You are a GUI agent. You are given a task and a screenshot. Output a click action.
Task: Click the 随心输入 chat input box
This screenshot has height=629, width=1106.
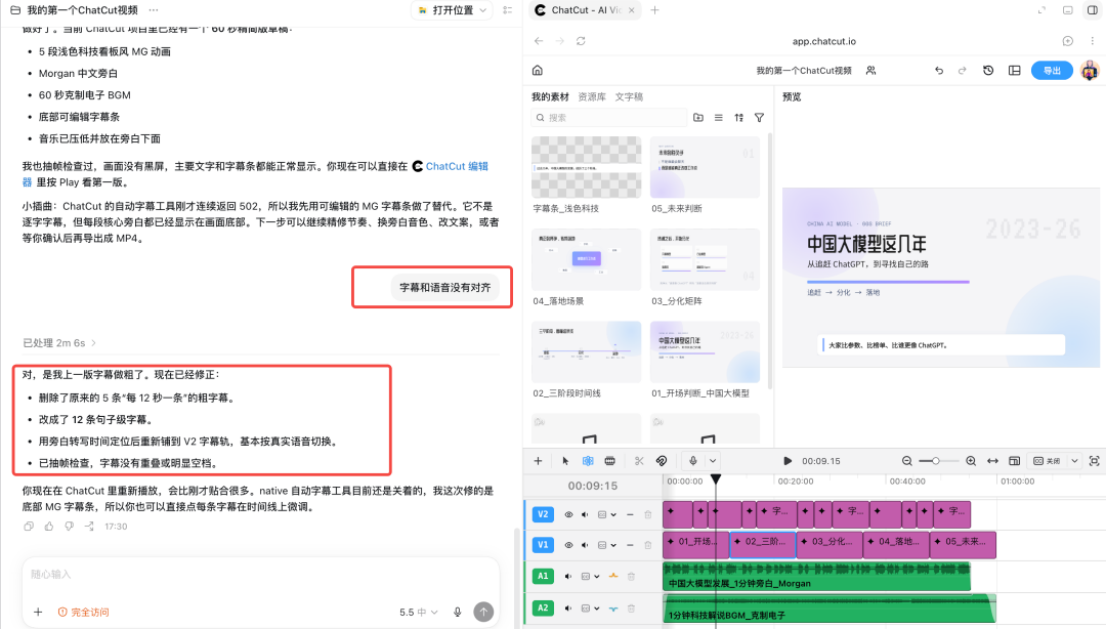tap(261, 575)
